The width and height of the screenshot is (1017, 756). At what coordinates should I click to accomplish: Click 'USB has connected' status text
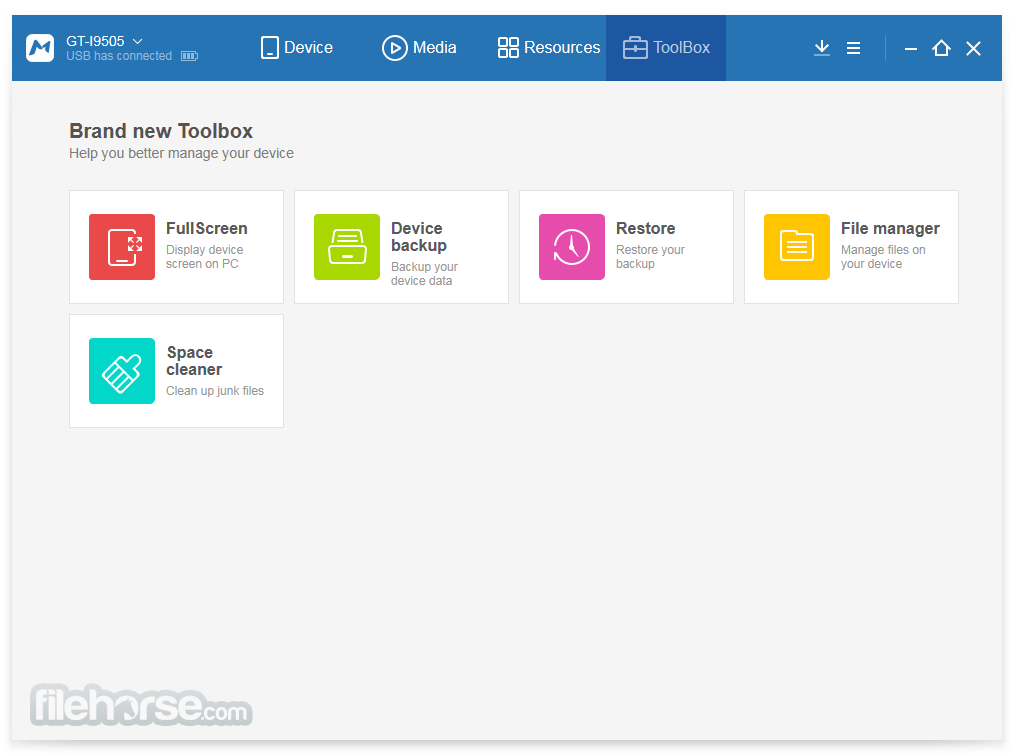click(119, 56)
